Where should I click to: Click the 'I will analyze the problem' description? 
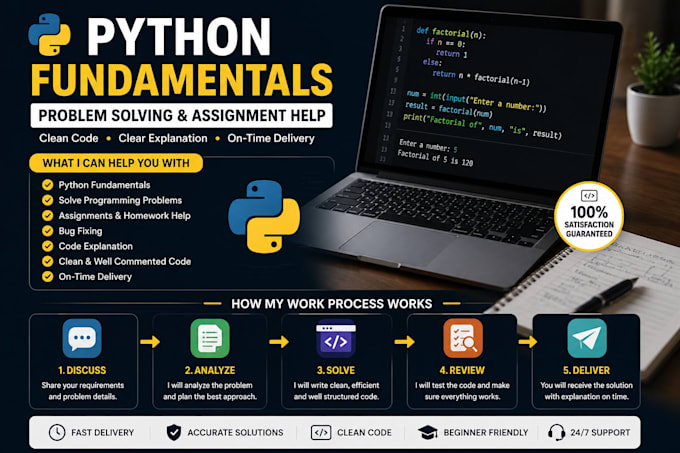[x=210, y=391]
